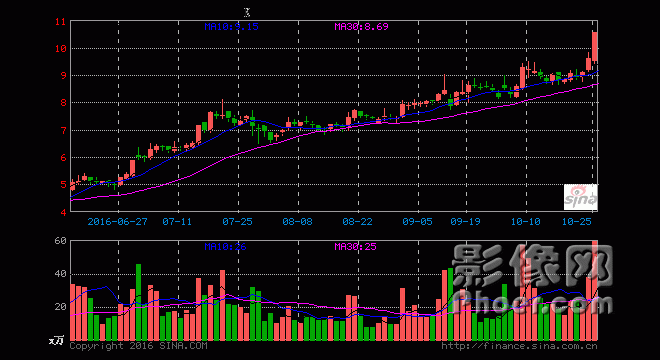The width and height of the screenshot is (660, 360).
Task: Click the tall green volume bar near 07-04
Action: pyautogui.click(x=138, y=302)
